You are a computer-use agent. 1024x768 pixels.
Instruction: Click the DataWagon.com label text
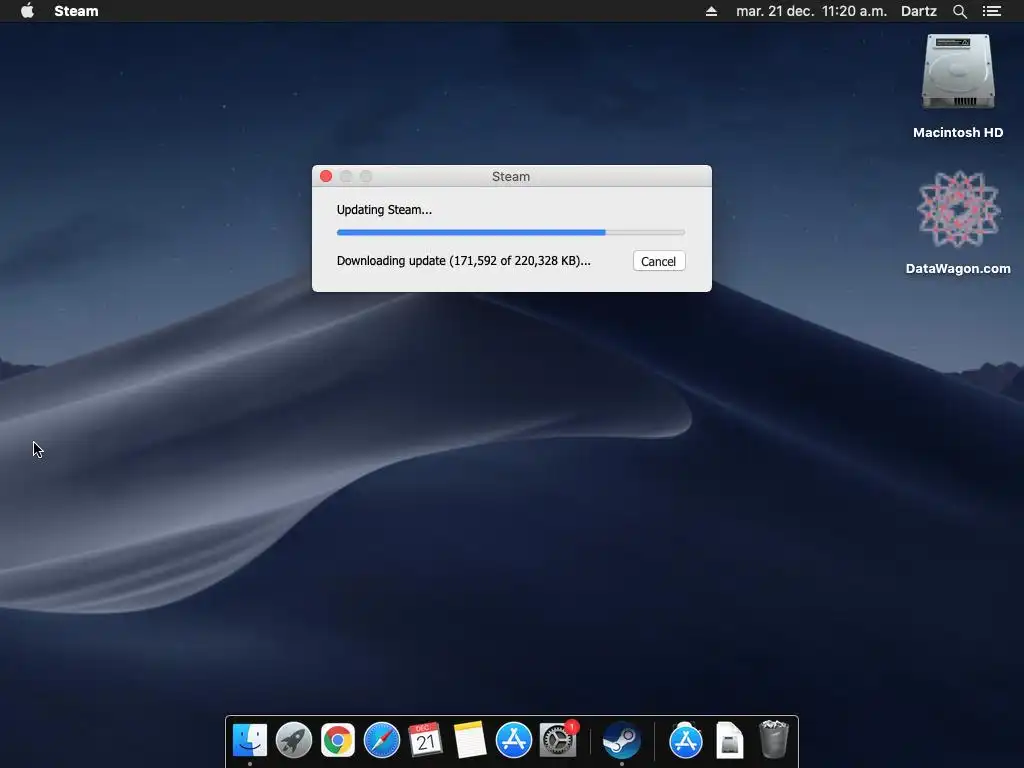coord(958,268)
